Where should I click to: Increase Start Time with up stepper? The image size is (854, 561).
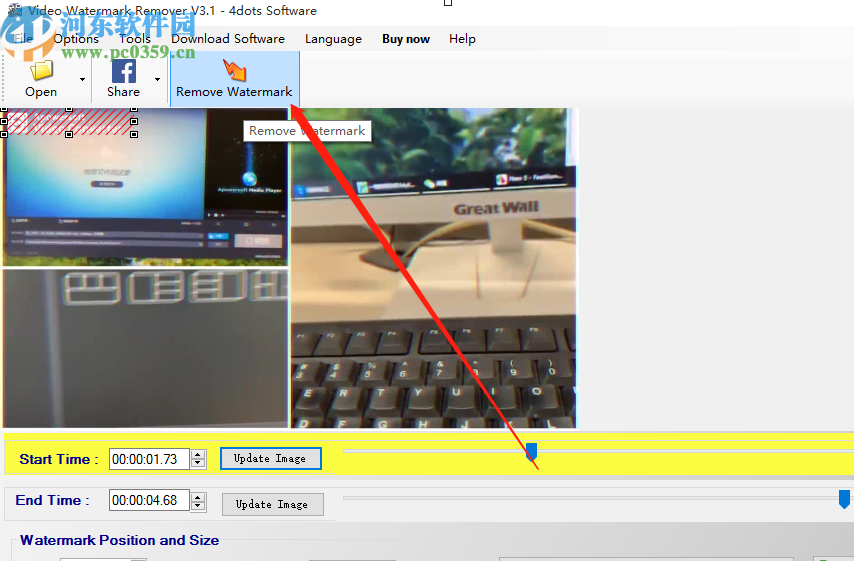coord(198,454)
